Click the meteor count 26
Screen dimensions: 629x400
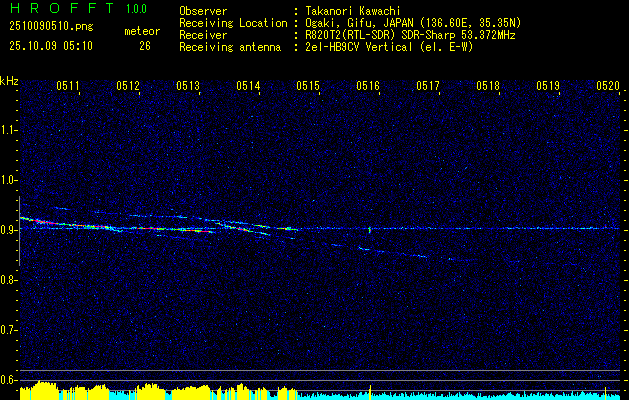pos(145,46)
